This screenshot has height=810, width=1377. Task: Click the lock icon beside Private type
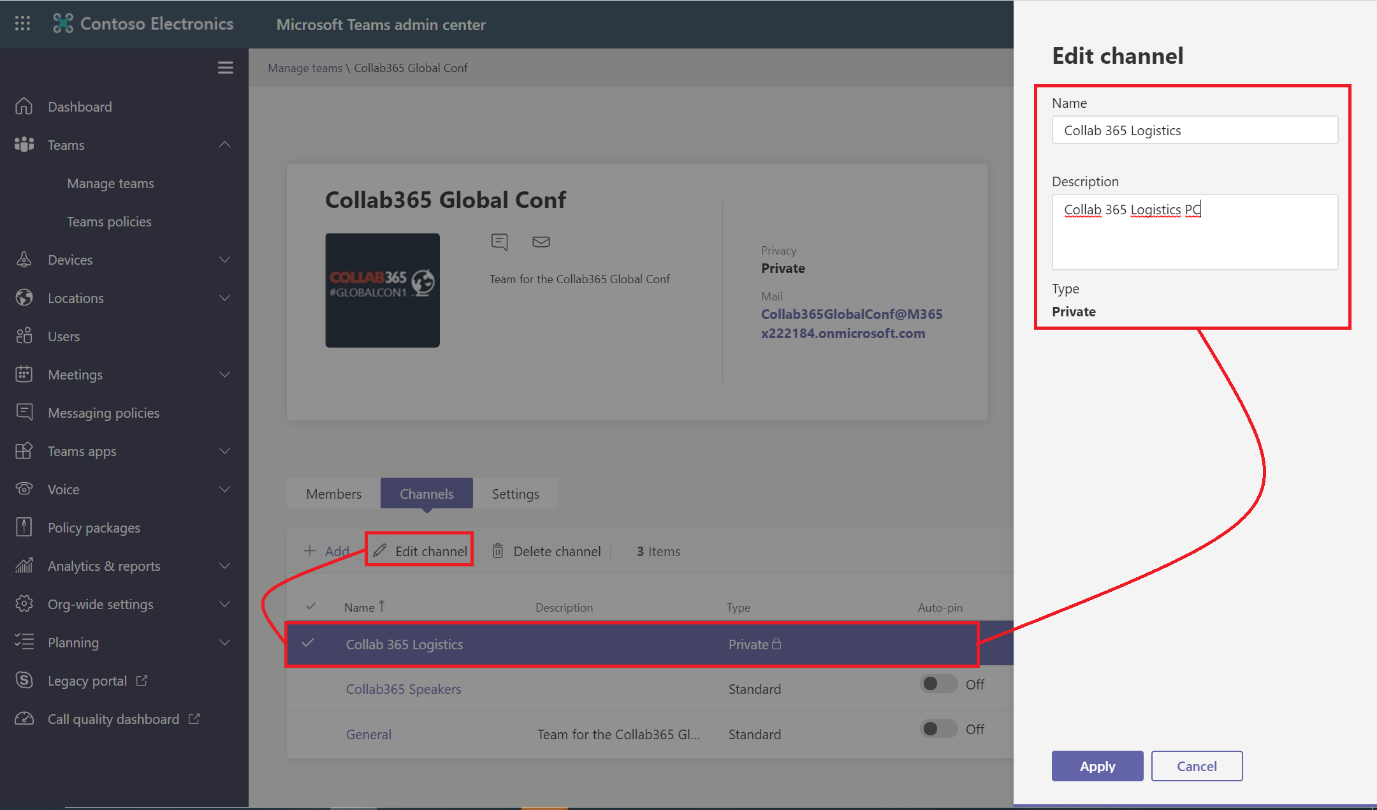pos(776,644)
